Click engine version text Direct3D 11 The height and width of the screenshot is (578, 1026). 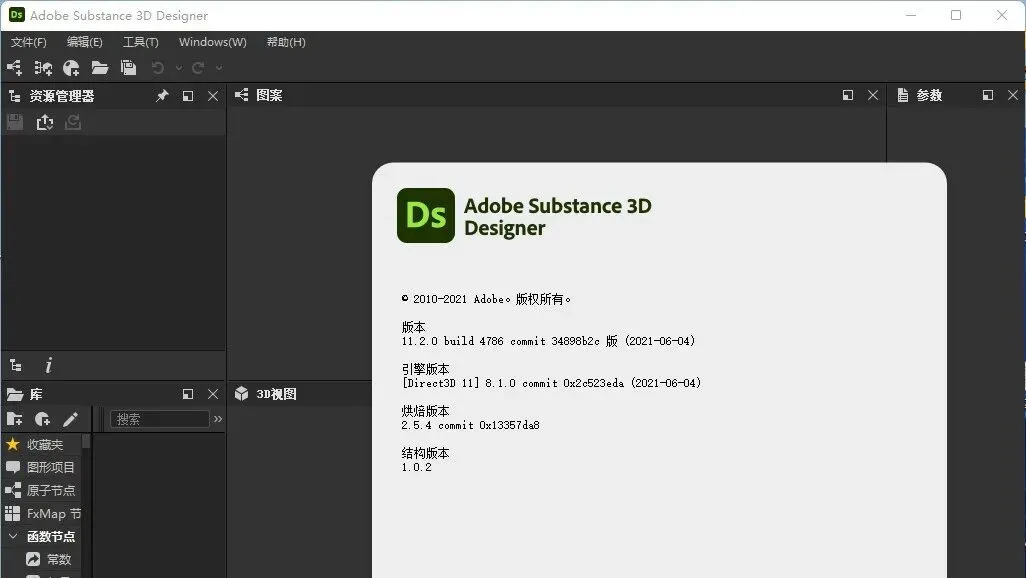coord(552,383)
